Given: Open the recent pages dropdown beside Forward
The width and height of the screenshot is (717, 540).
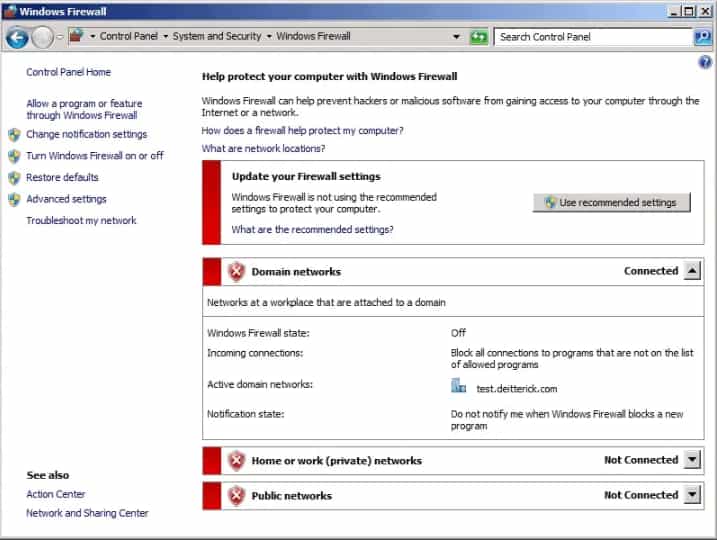Looking at the screenshot, I should click(x=59, y=37).
